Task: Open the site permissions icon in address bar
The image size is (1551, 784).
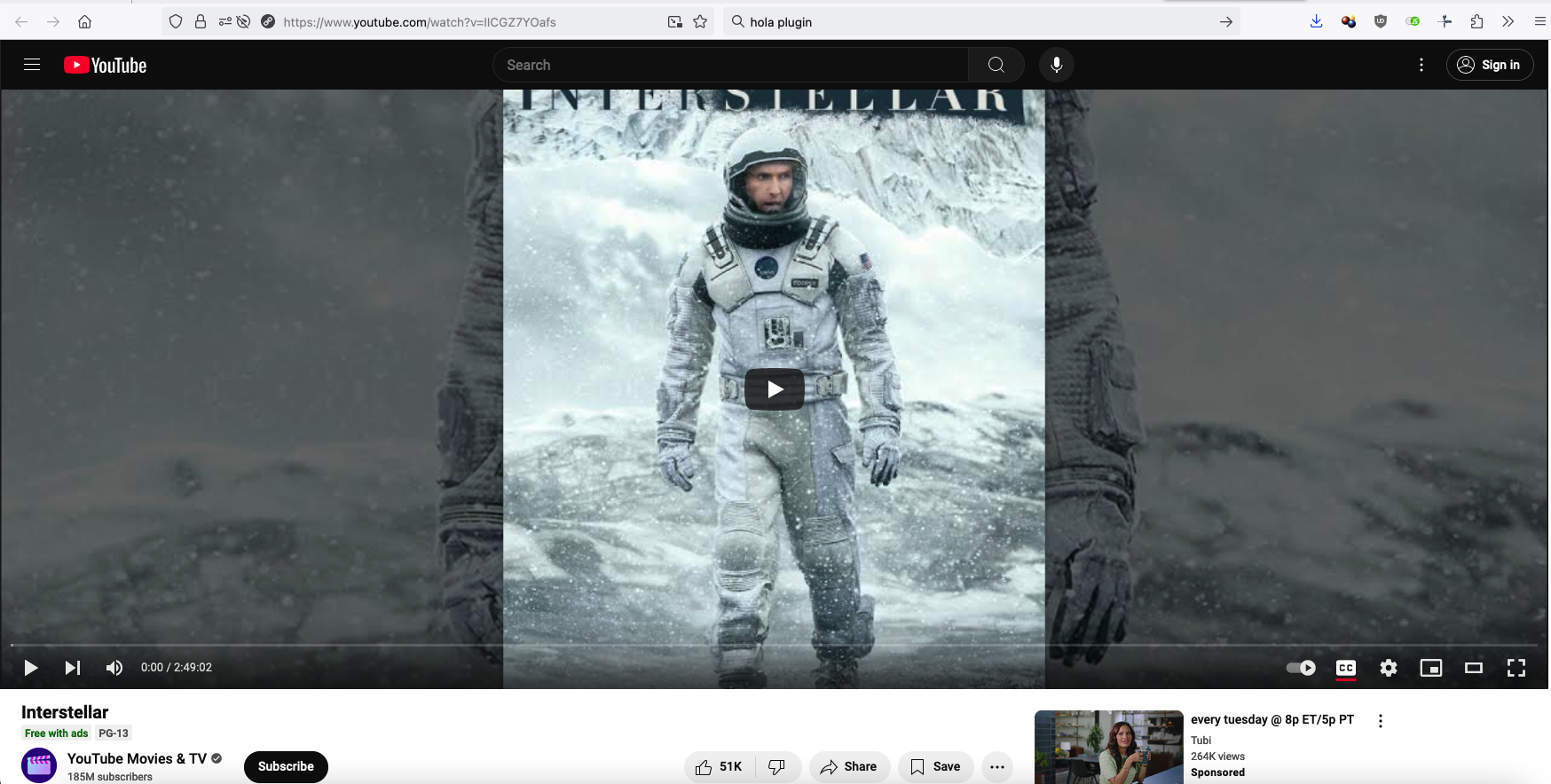Action: pyautogui.click(x=225, y=21)
